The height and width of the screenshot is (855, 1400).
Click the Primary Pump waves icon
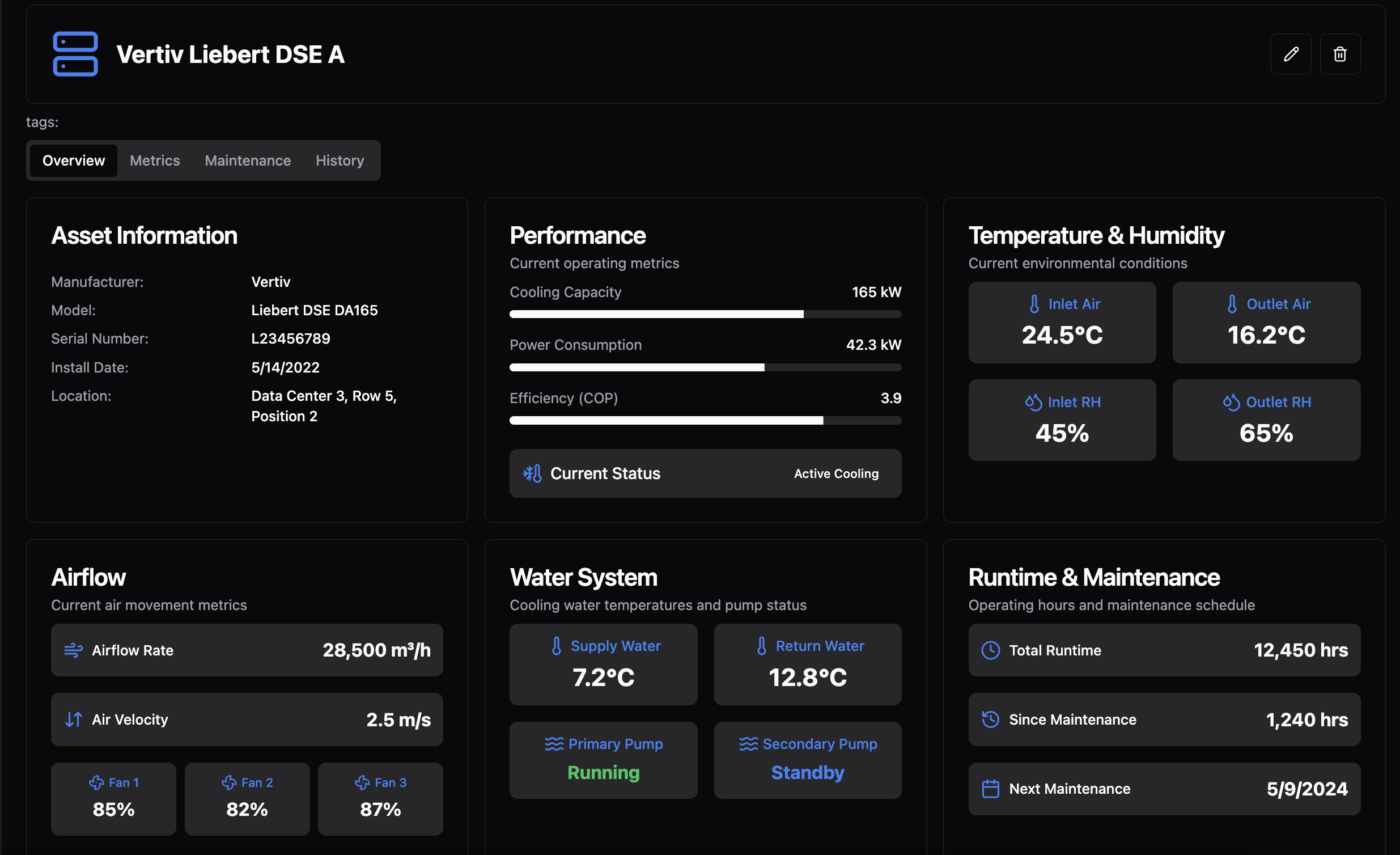pos(554,744)
